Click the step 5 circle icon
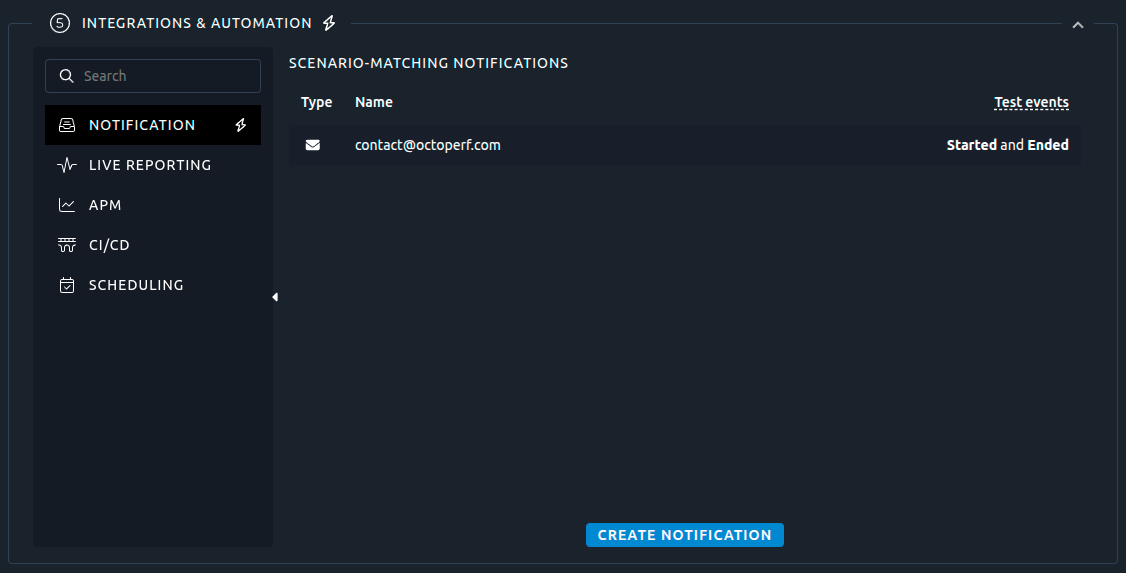 pos(60,23)
